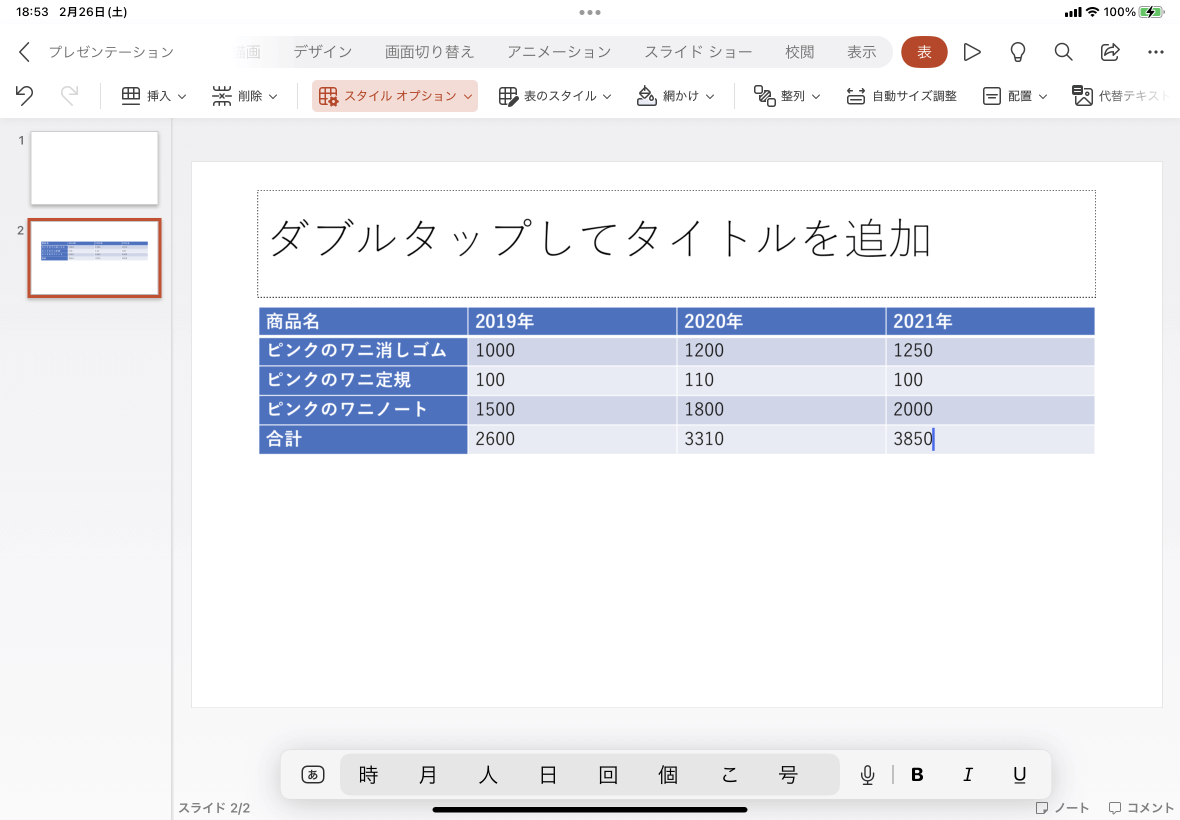This screenshot has width=1180, height=820.
Task: Undo the last action
Action: (x=24, y=96)
